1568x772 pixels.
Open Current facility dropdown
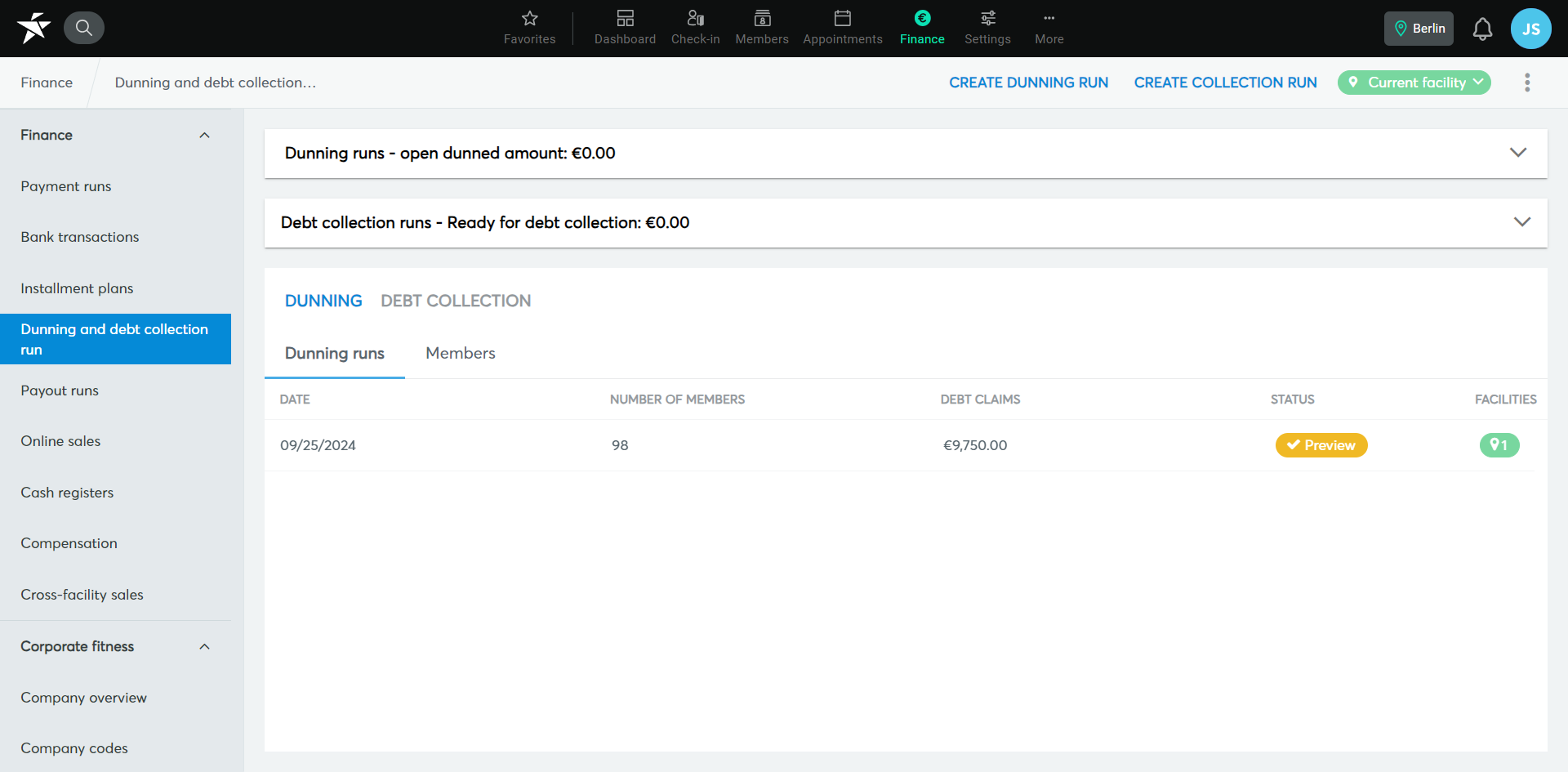click(x=1414, y=83)
